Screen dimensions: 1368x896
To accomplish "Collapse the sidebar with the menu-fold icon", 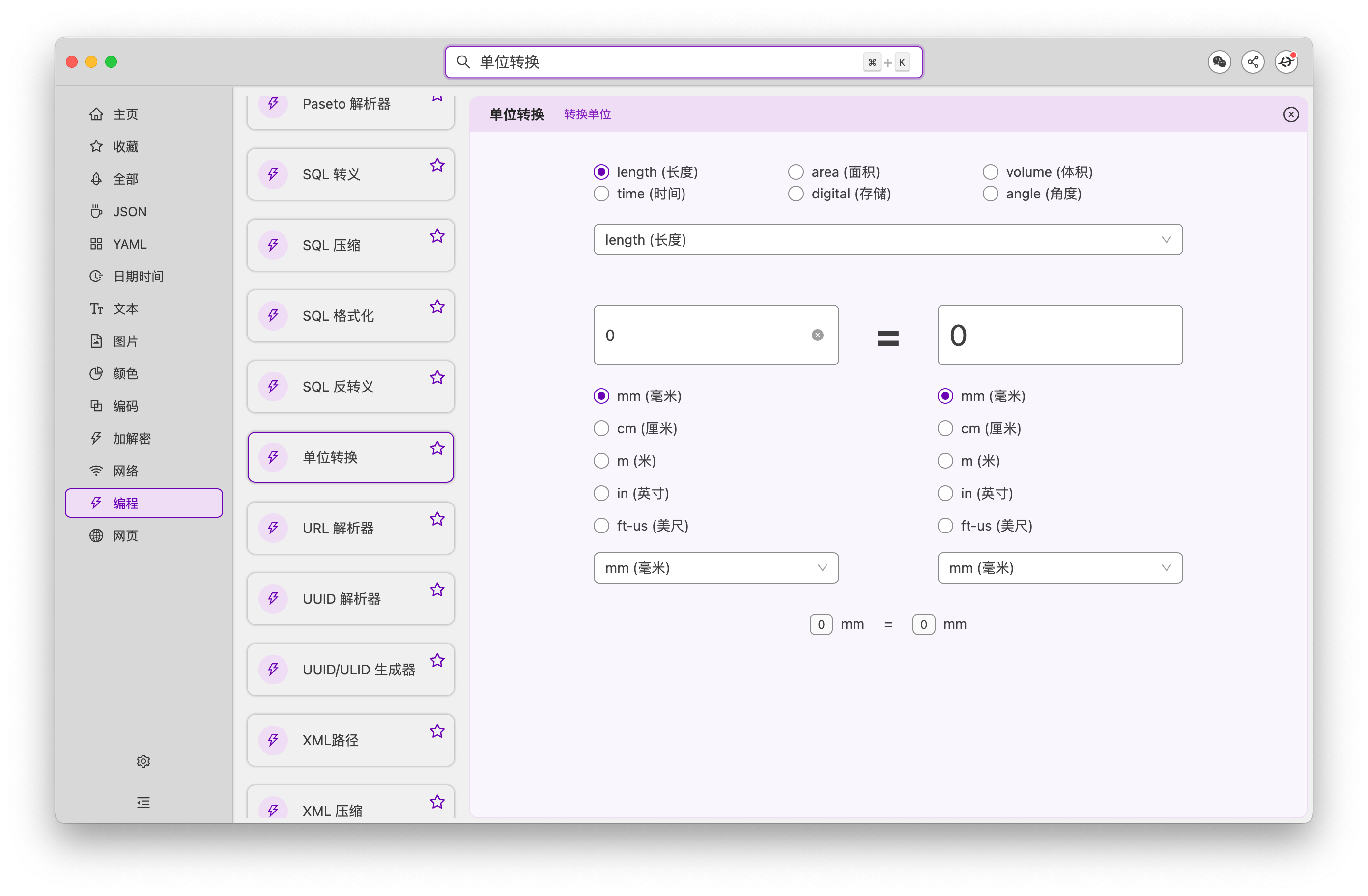I will point(143,803).
